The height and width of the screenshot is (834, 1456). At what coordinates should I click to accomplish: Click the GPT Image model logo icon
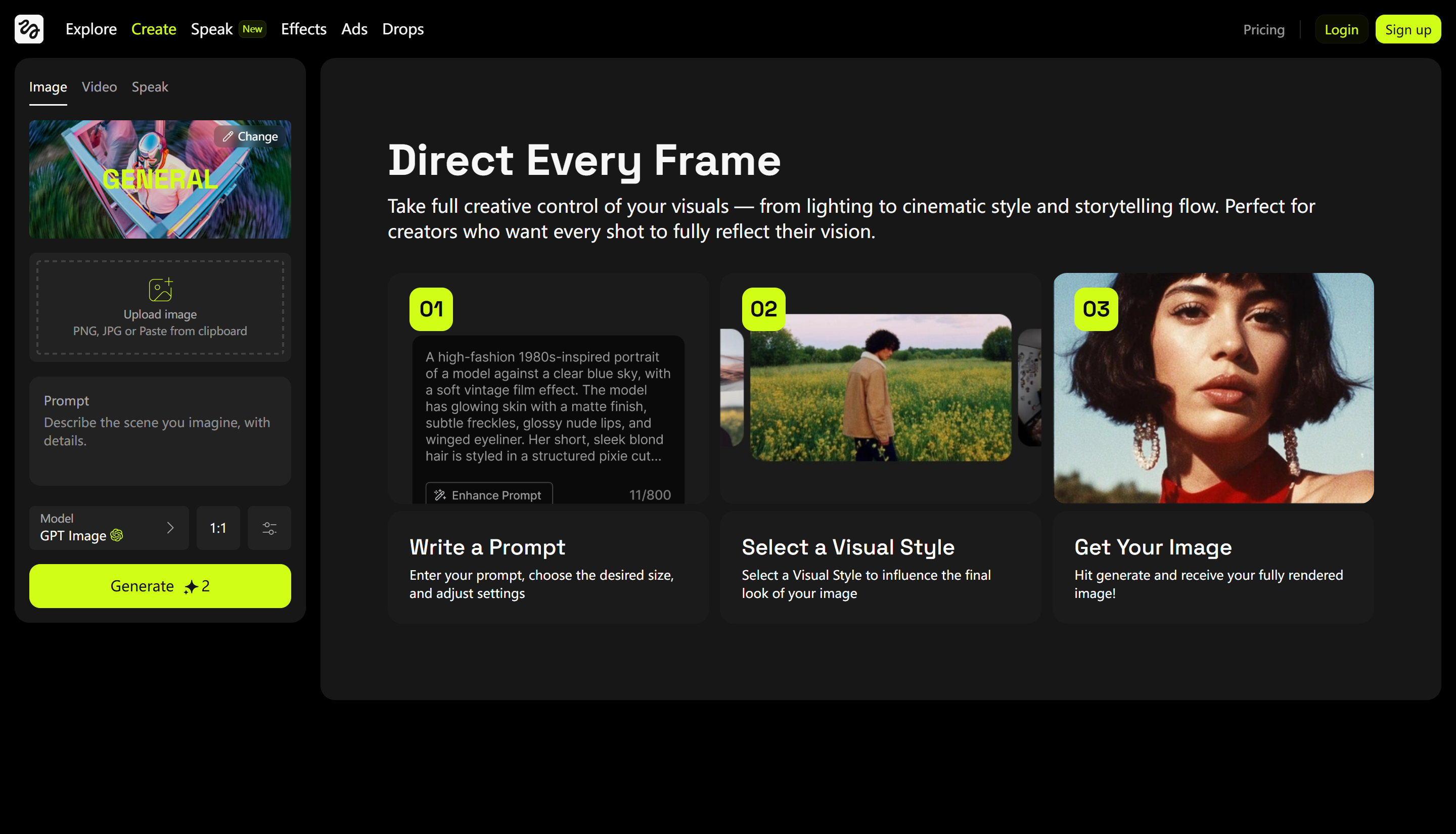click(116, 536)
